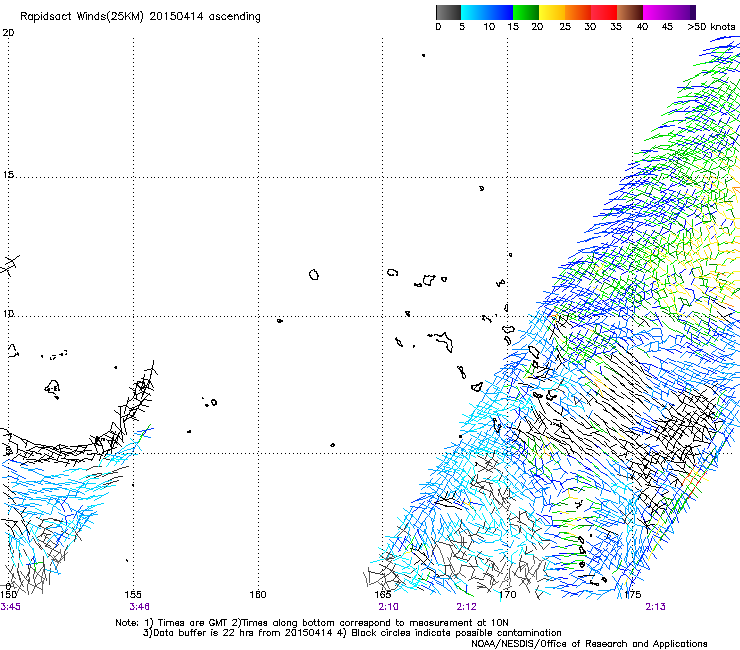This screenshot has height=650, width=740.
Task: Click the green 15-20 knots legend swatch
Action: pyautogui.click(x=526, y=12)
